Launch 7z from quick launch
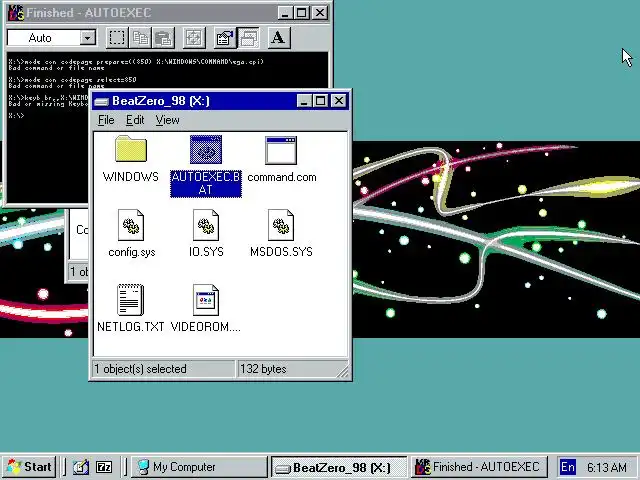This screenshot has height=480, width=640. pyautogui.click(x=104, y=467)
